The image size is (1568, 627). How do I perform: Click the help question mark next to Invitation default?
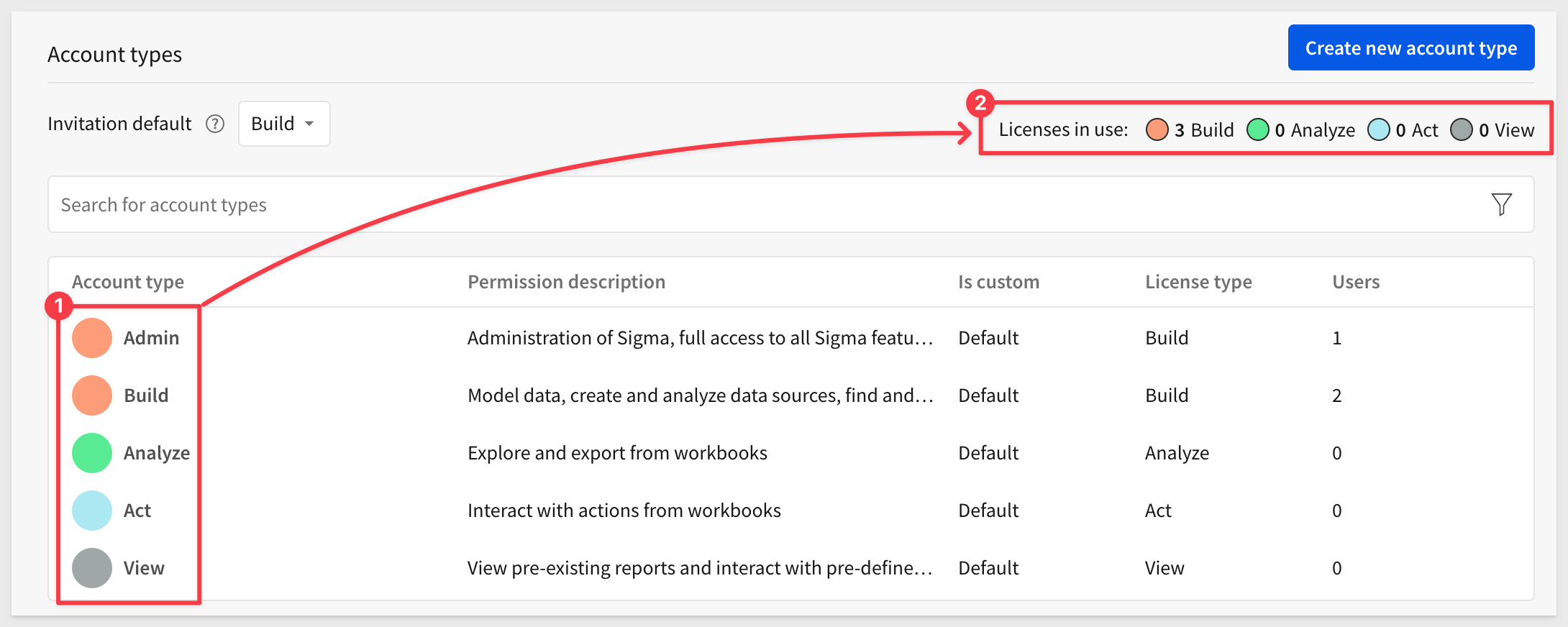[x=215, y=124]
